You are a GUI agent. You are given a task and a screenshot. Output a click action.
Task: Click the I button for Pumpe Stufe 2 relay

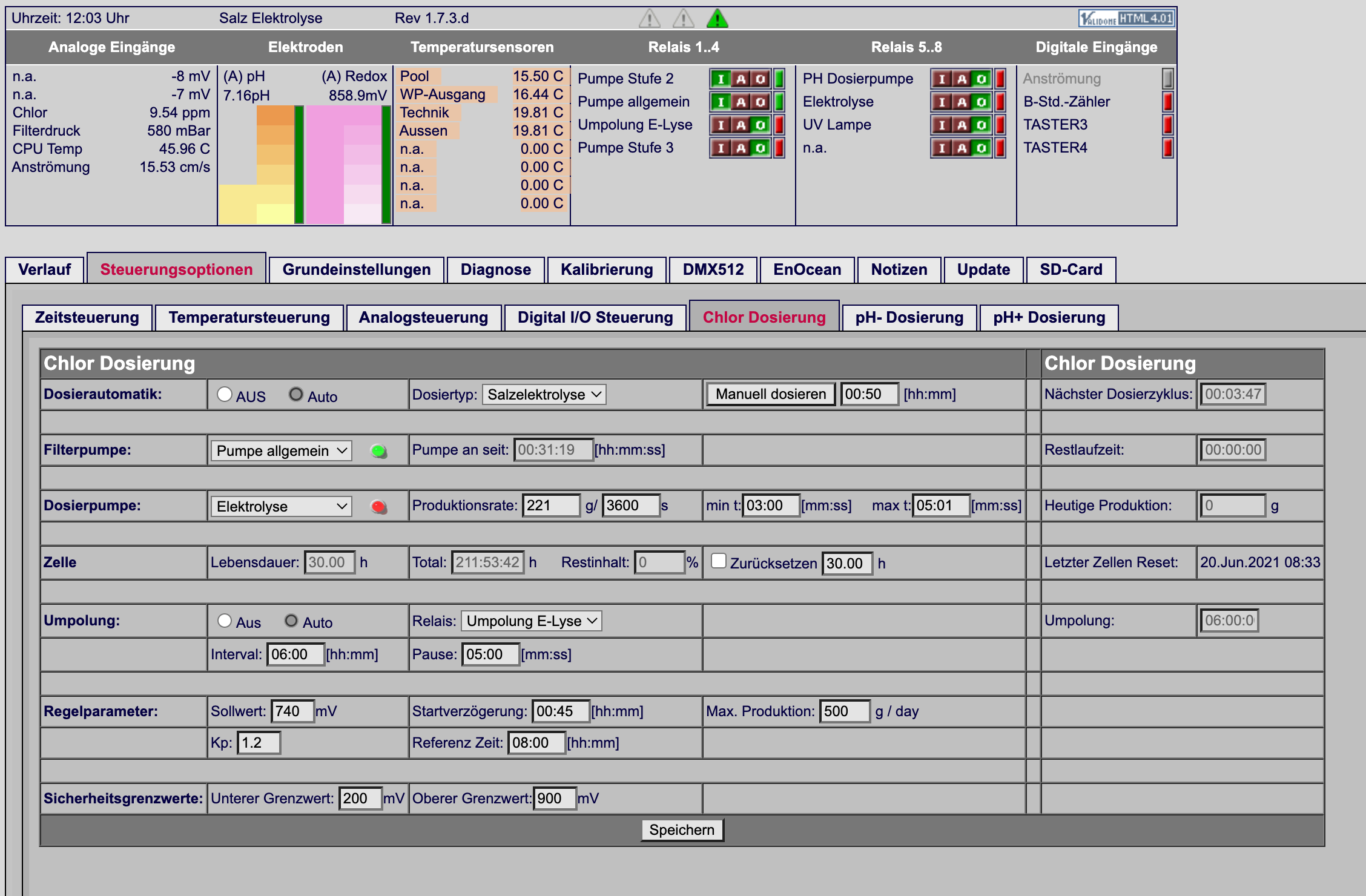[721, 79]
